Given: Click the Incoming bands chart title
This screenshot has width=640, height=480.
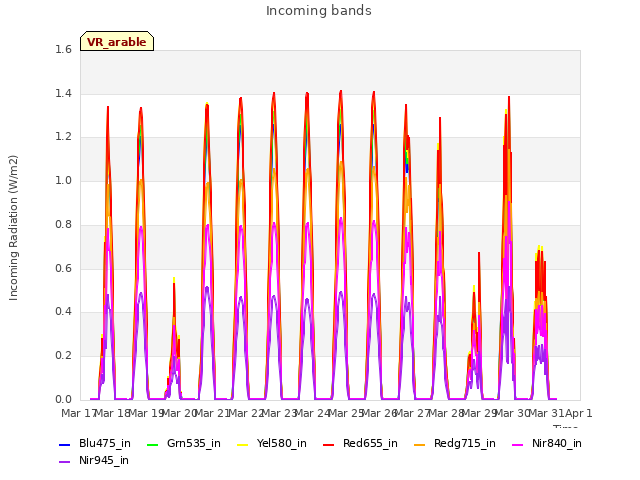Looking at the screenshot, I should pos(319,11).
